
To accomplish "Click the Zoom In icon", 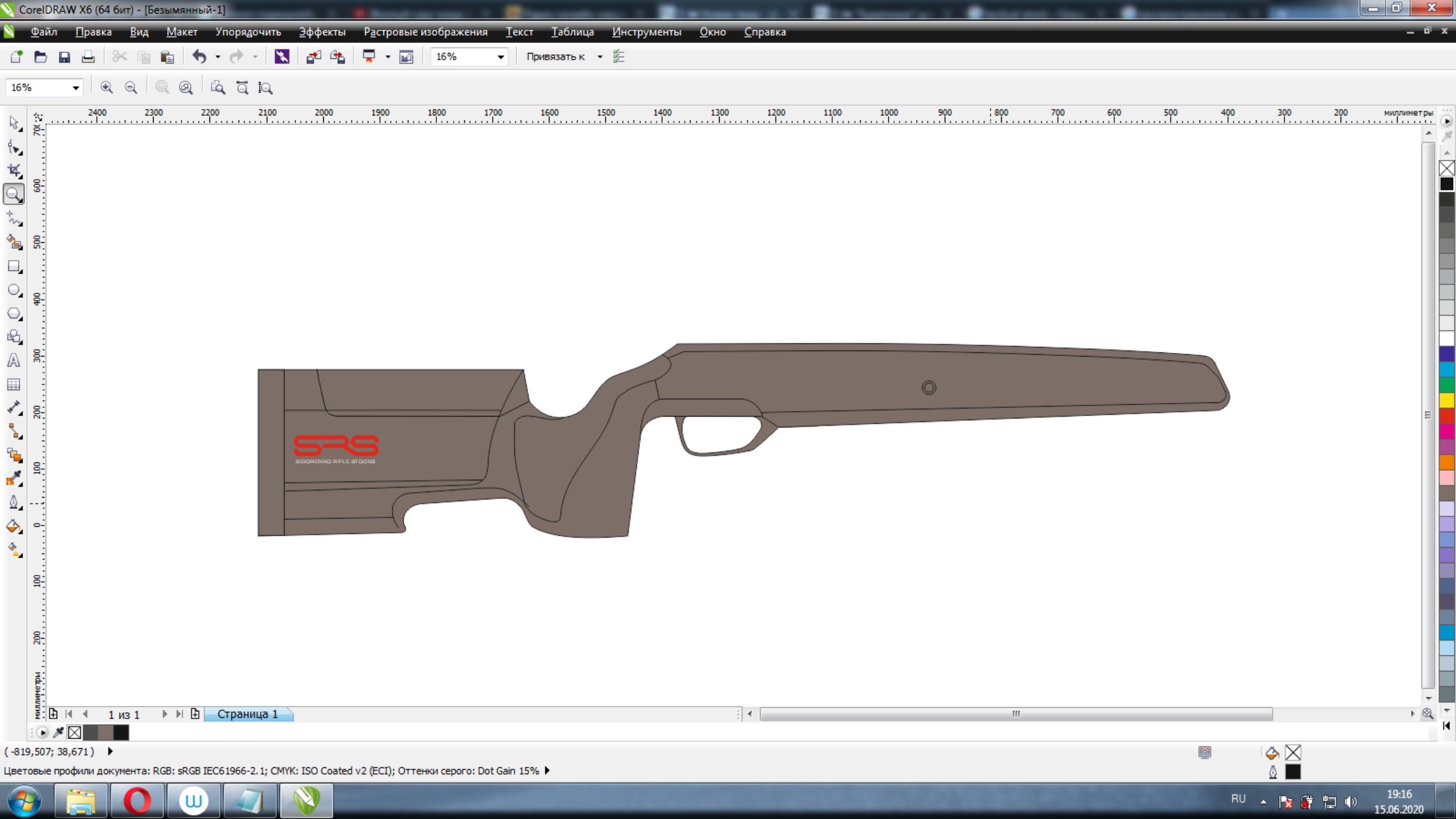I will [107, 87].
